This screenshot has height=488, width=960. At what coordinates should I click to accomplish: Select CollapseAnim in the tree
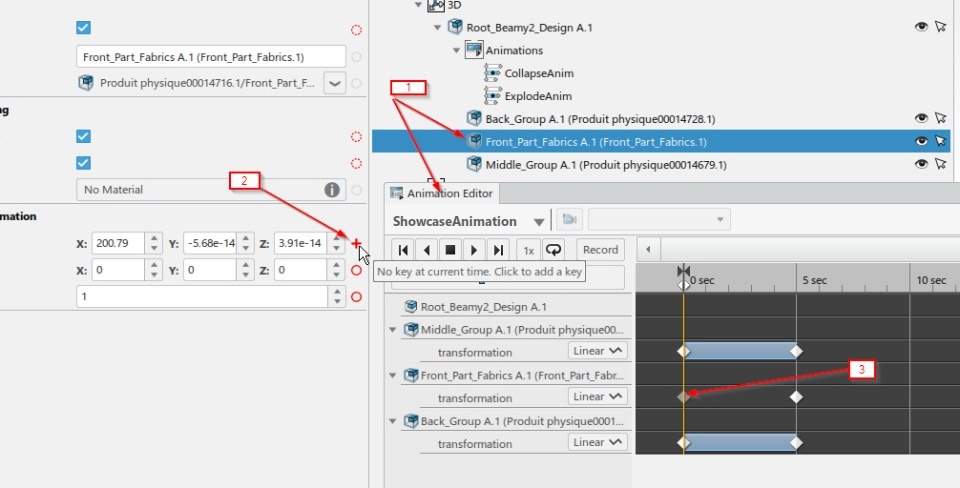pyautogui.click(x=539, y=73)
